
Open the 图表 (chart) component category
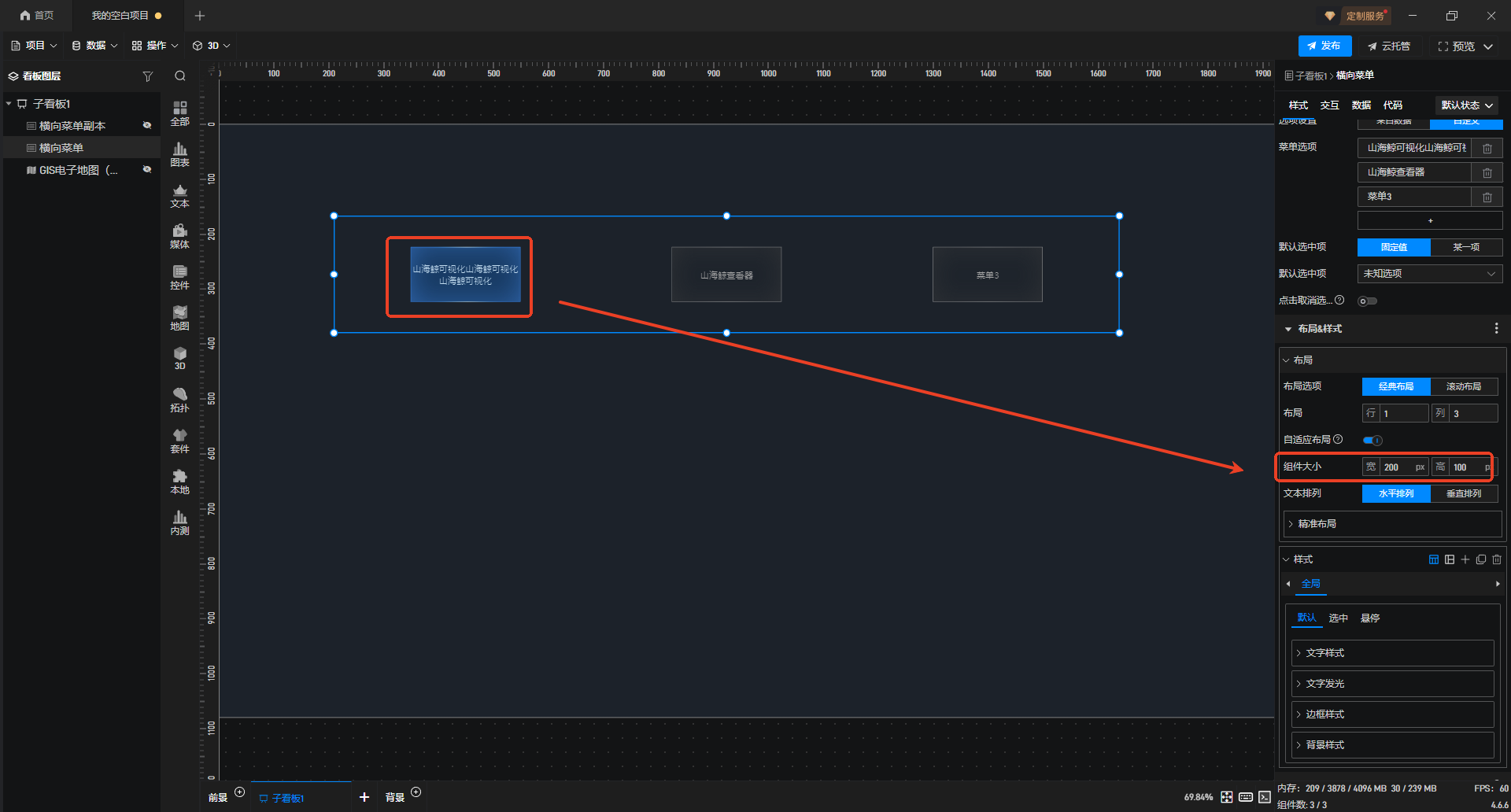179,154
